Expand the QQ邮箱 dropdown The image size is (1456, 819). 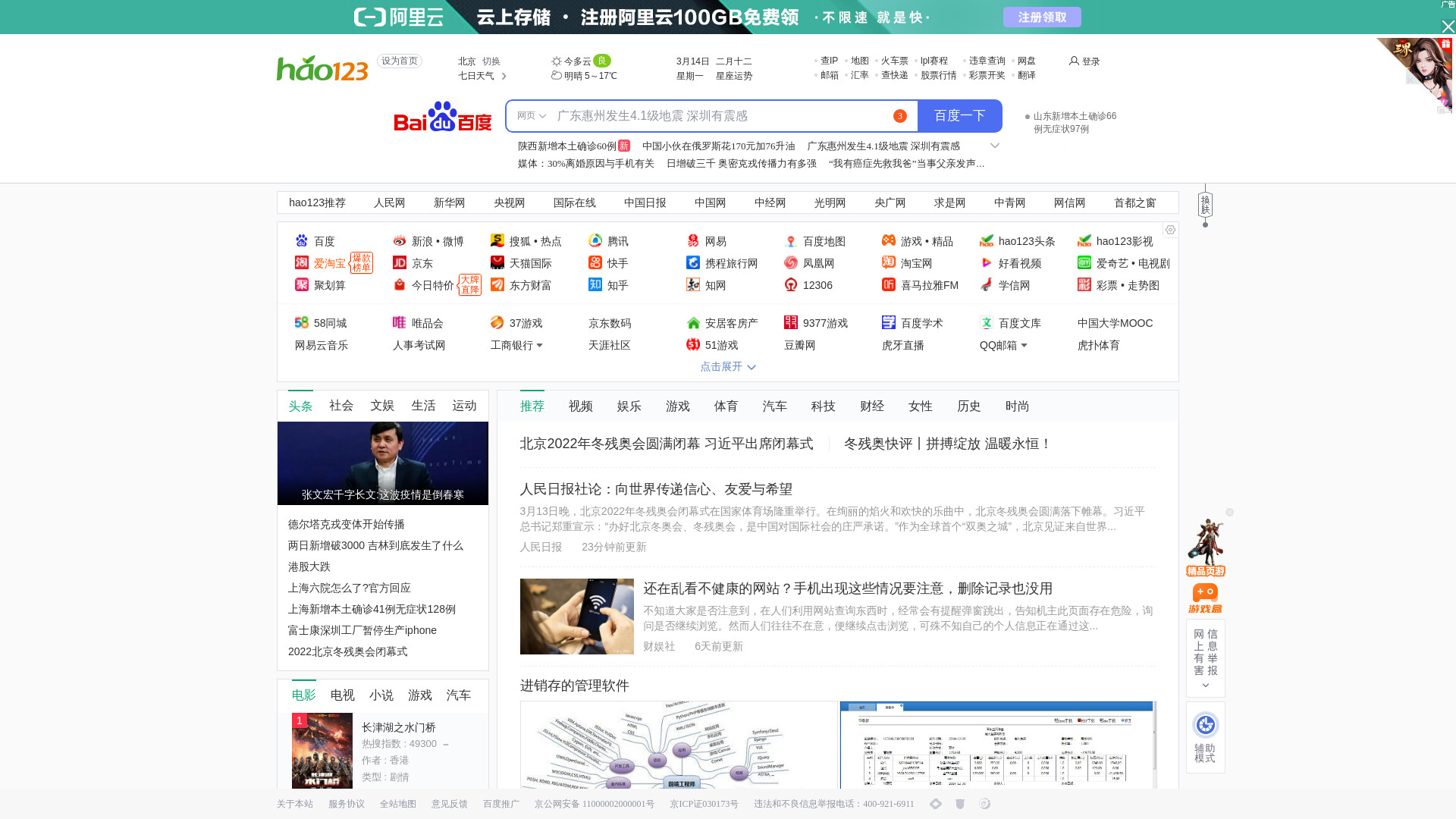pos(1024,346)
